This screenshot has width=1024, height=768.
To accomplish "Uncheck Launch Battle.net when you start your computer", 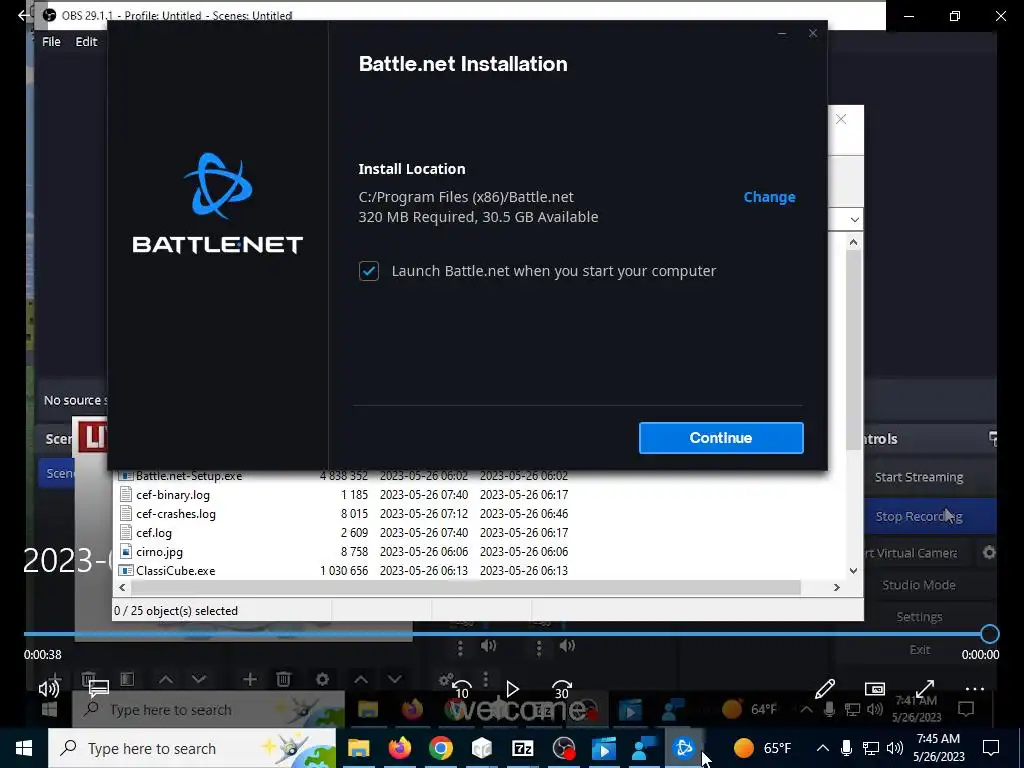I will pos(369,271).
